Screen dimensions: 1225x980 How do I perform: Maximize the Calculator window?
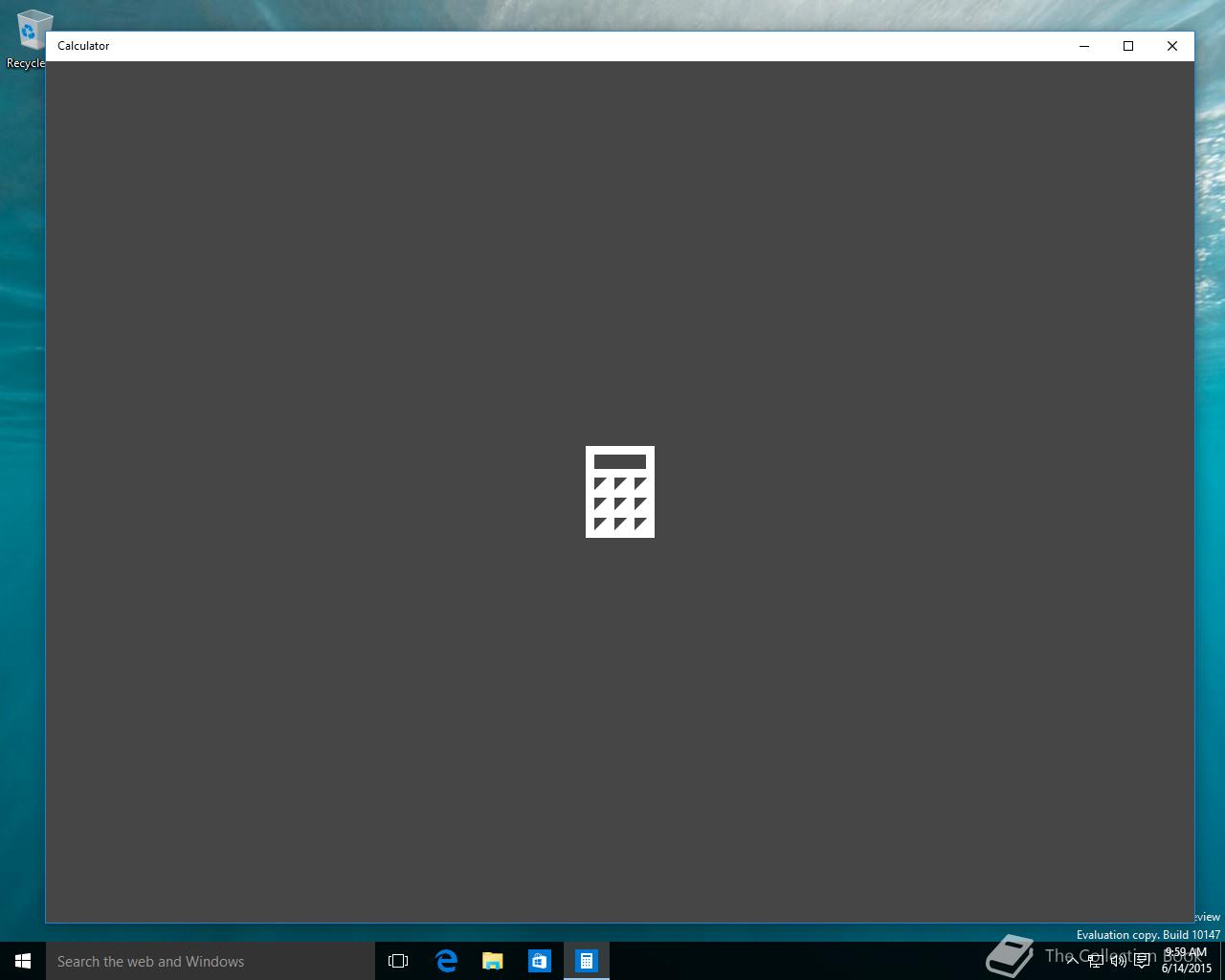coord(1128,46)
